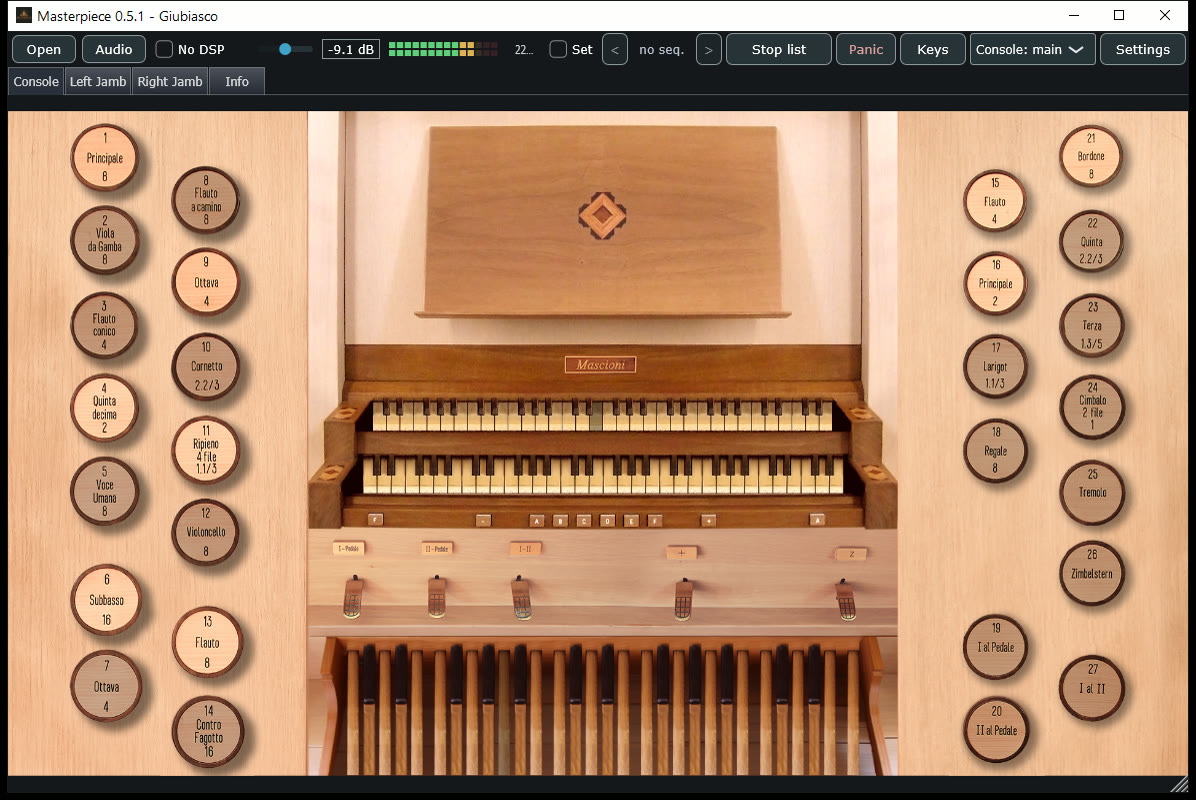This screenshot has height=800, width=1196.
Task: Hit the Panic button
Action: (866, 50)
